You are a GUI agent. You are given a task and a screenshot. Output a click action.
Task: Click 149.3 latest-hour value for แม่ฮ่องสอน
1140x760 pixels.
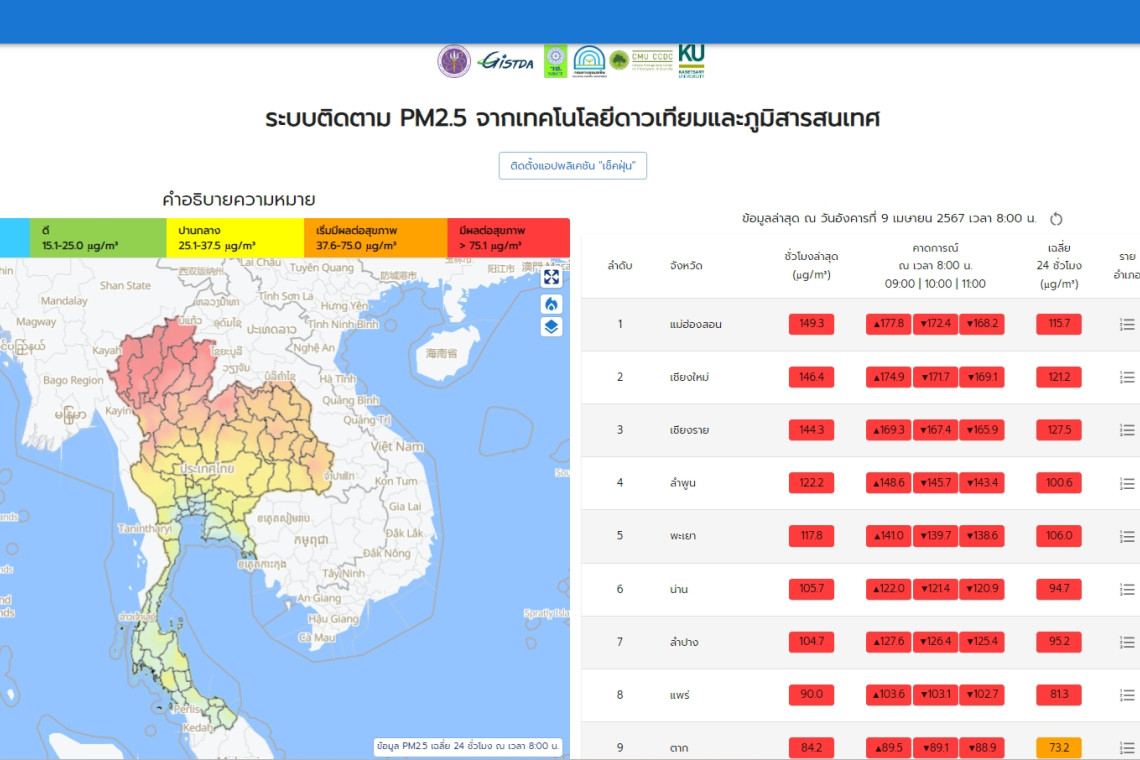811,324
